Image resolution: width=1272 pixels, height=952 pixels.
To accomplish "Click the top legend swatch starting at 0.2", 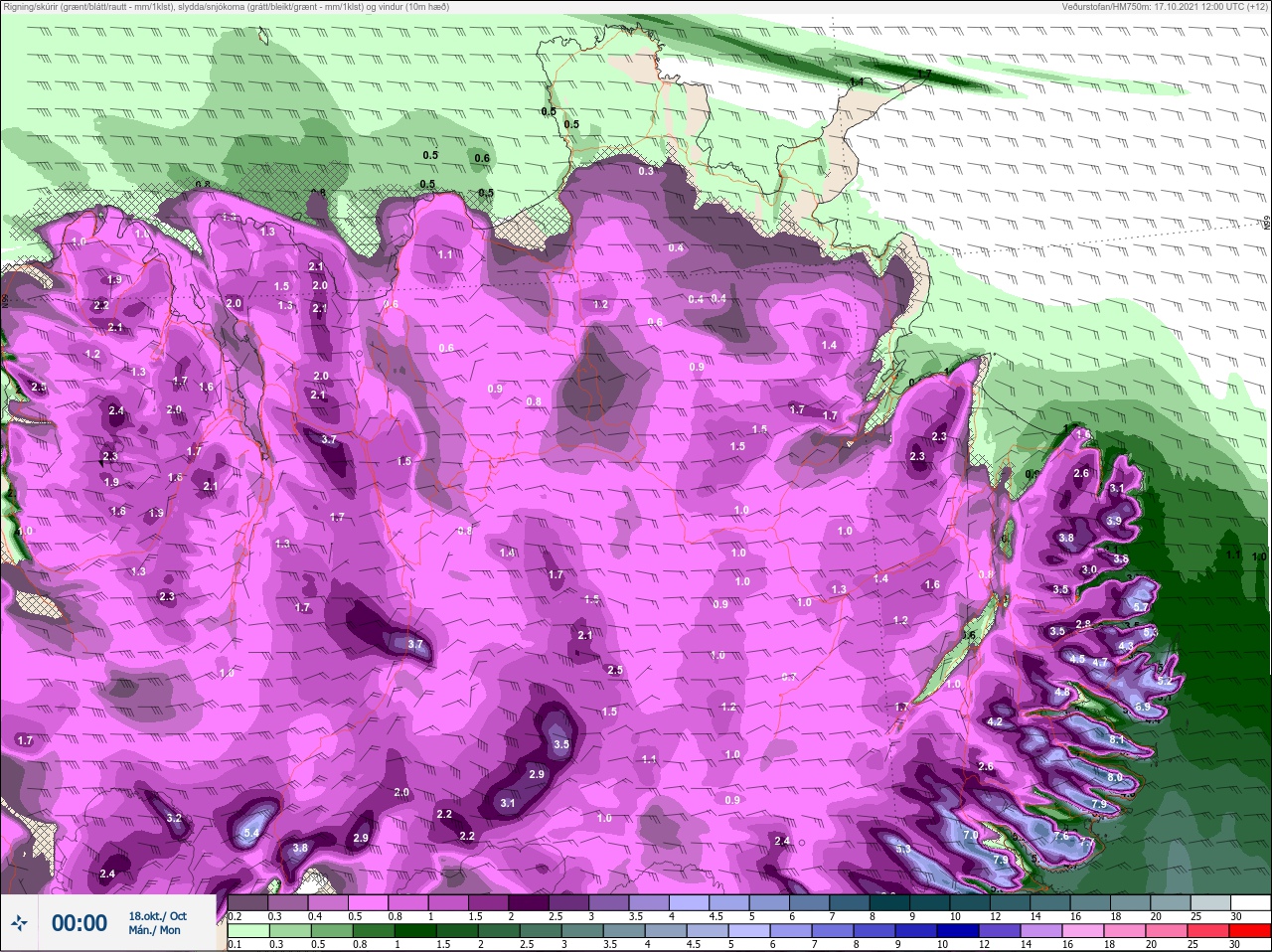I will [x=247, y=902].
